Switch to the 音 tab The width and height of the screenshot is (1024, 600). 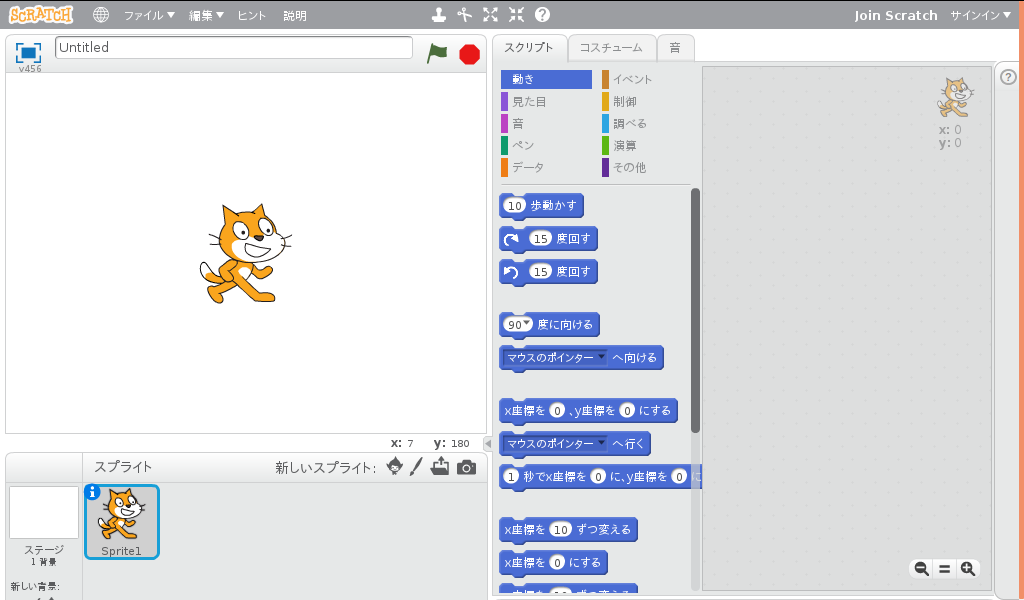[x=675, y=48]
